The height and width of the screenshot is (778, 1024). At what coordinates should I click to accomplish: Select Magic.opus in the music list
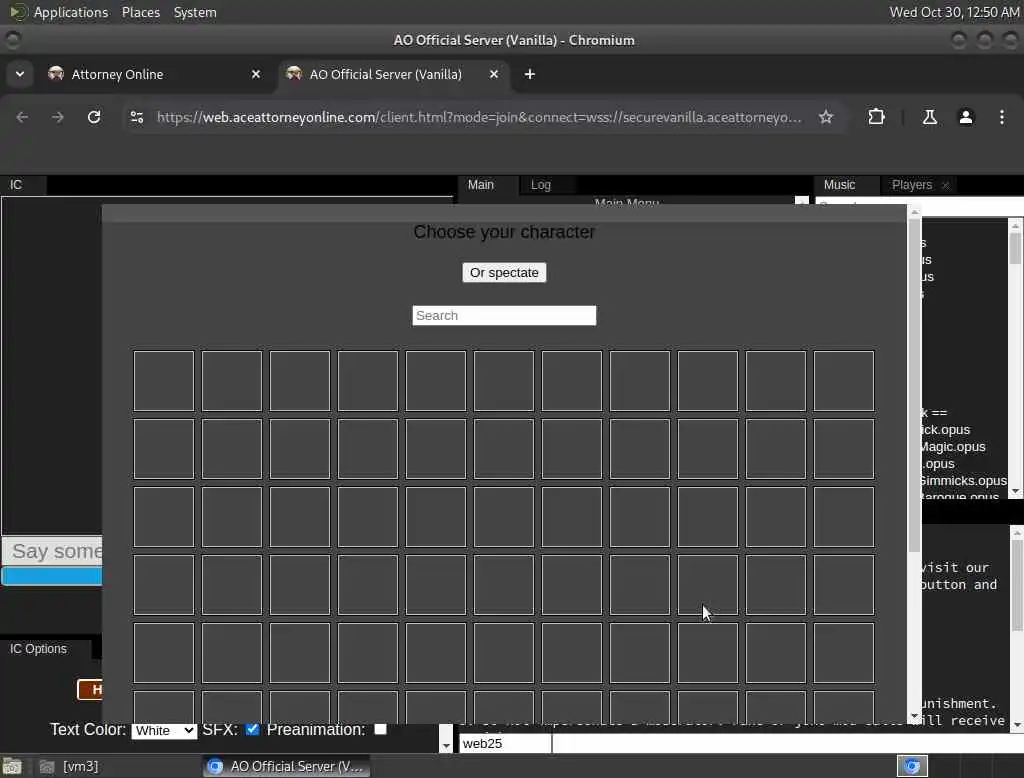[953, 447]
